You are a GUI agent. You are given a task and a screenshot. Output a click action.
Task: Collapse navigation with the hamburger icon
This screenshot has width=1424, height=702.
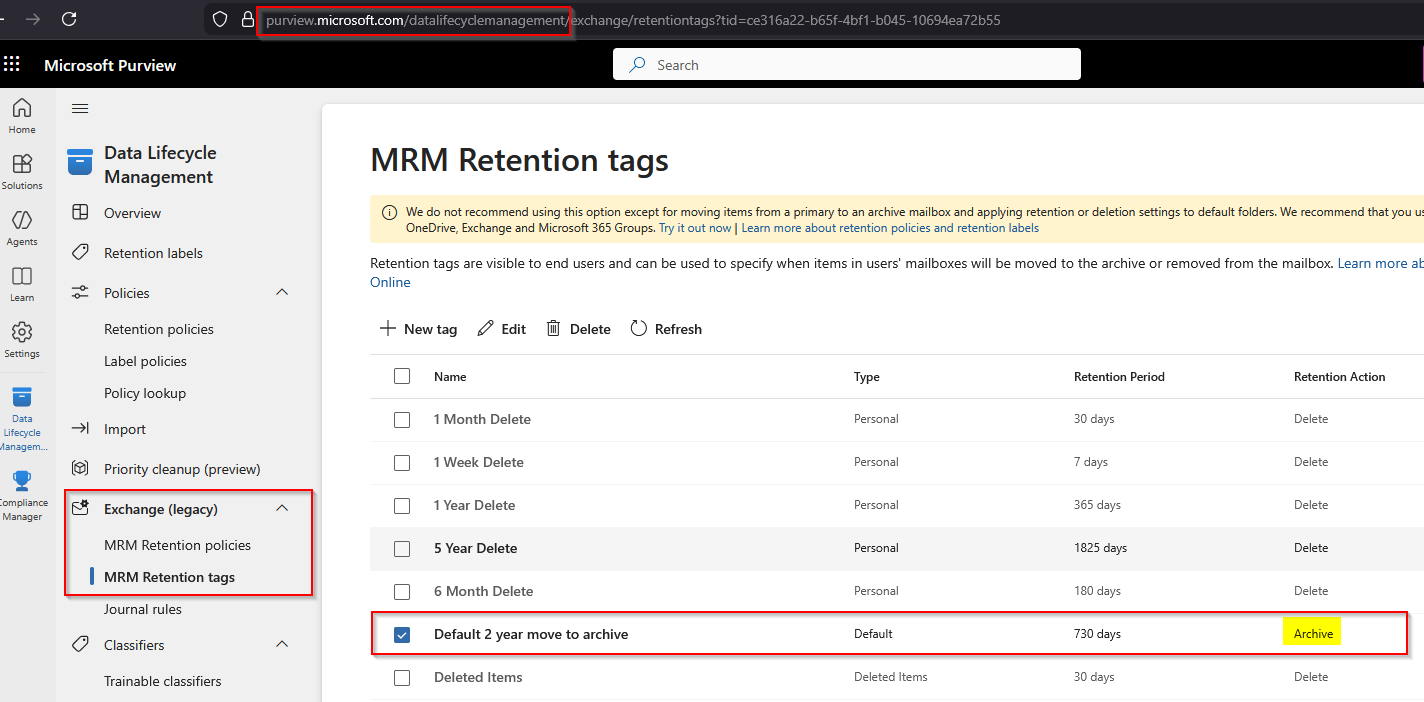pos(80,109)
